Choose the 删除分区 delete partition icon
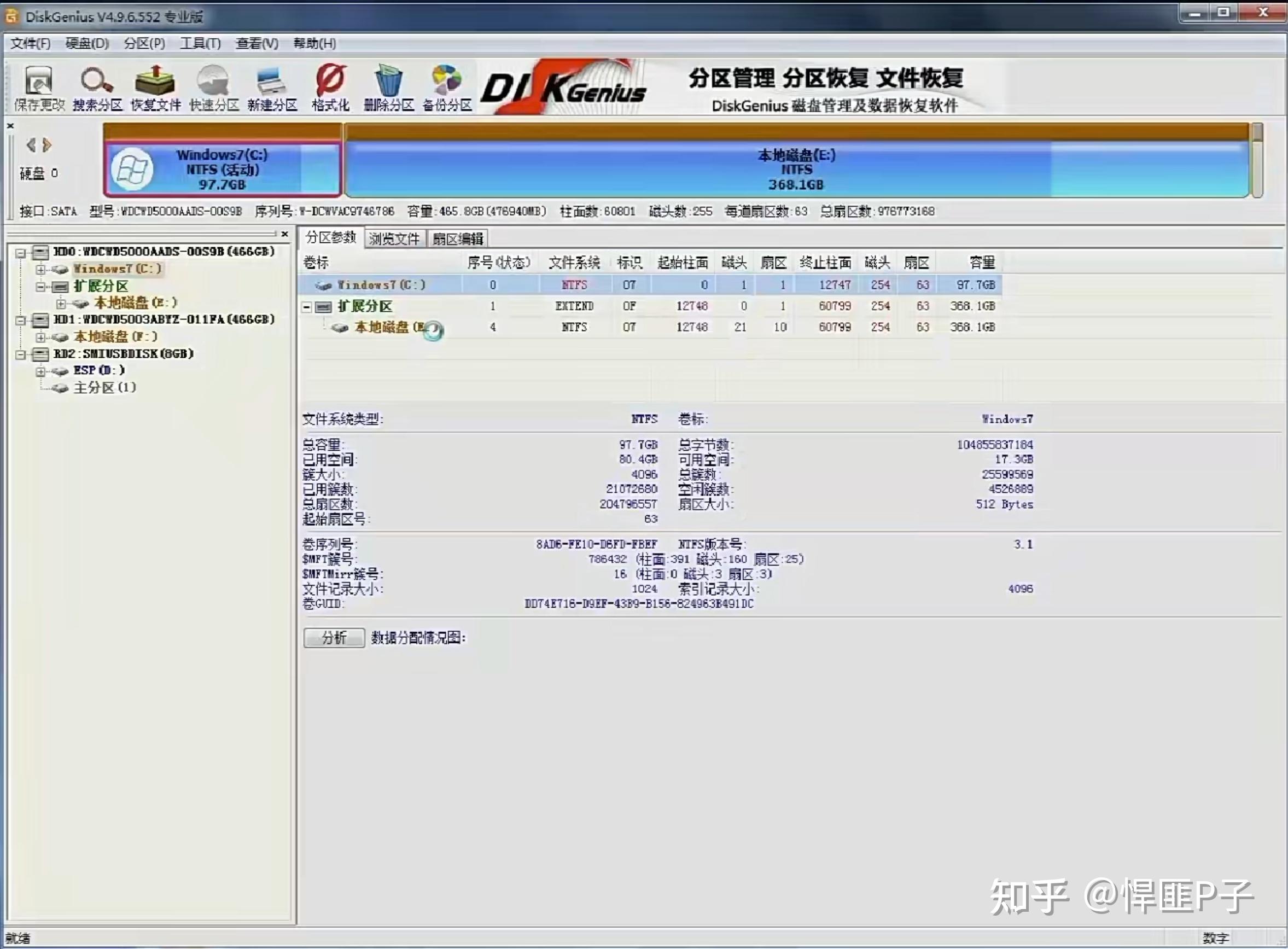The image size is (1288, 949). tap(389, 88)
